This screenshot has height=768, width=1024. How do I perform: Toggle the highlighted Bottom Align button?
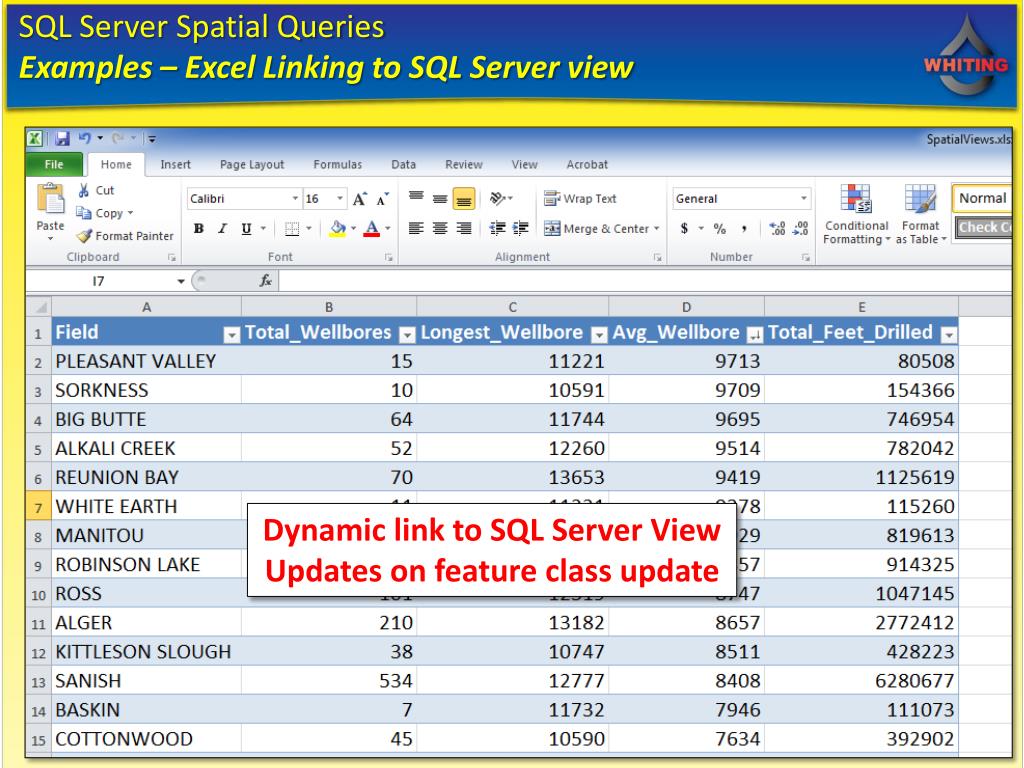click(x=464, y=198)
